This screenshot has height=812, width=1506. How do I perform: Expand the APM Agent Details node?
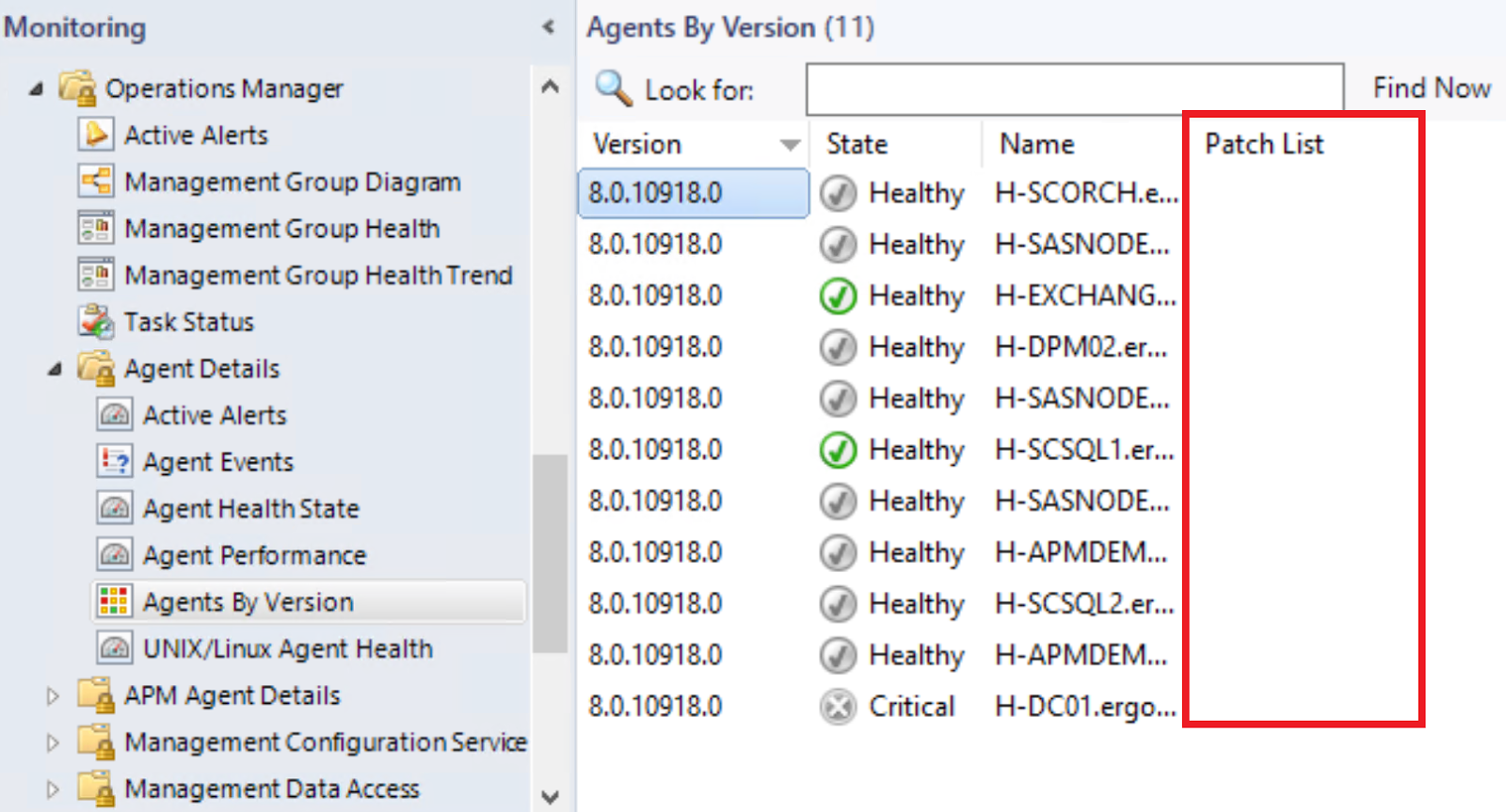pyautogui.click(x=53, y=696)
